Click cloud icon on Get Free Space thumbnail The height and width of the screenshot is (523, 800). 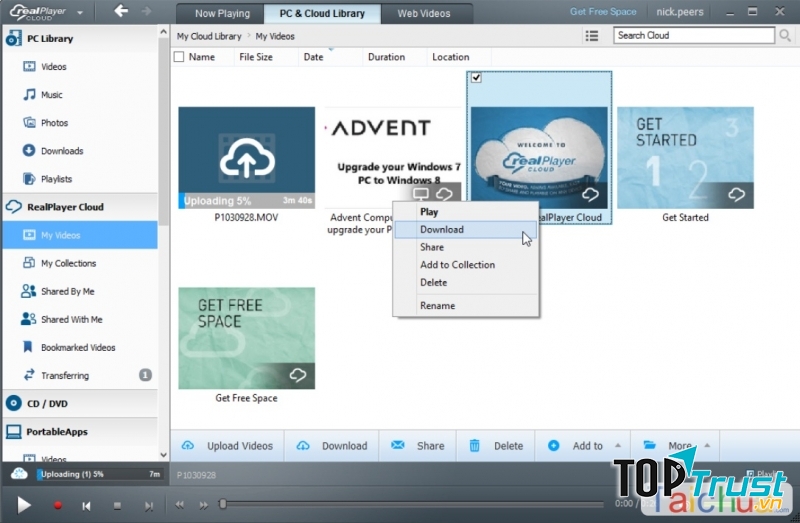[298, 376]
